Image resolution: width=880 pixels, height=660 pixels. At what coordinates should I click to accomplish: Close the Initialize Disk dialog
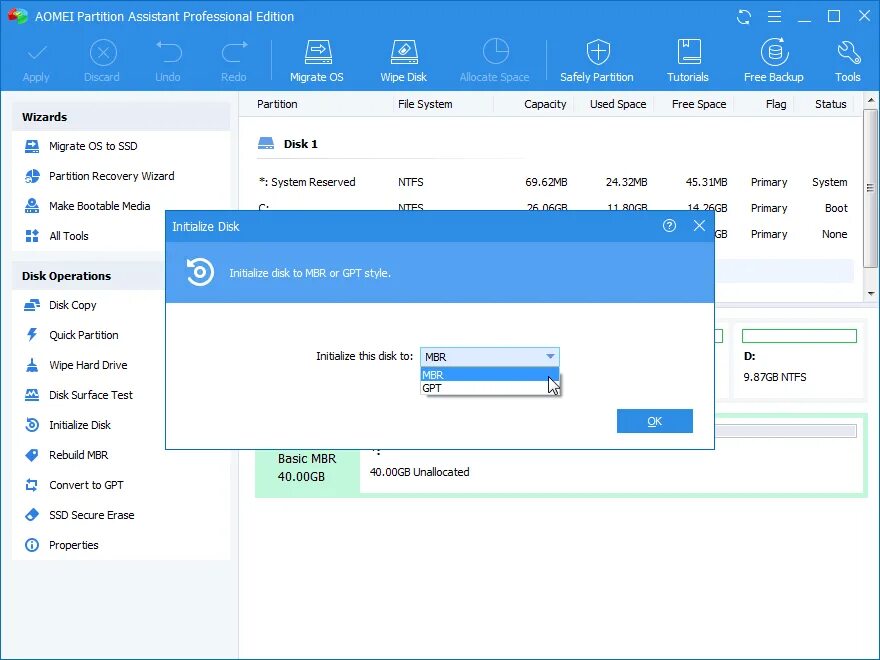(x=699, y=226)
